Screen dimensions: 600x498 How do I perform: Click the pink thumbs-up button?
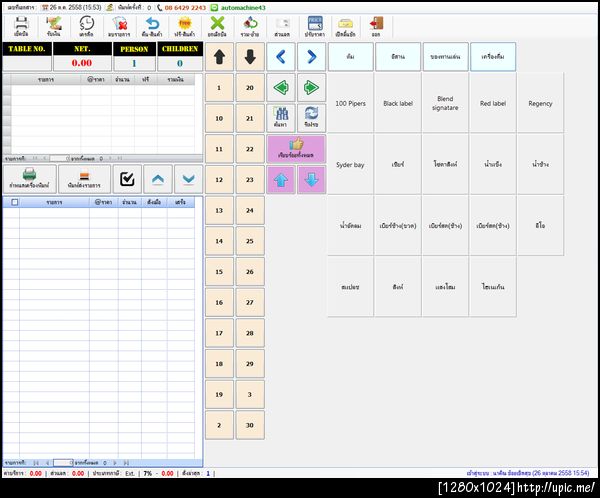296,149
